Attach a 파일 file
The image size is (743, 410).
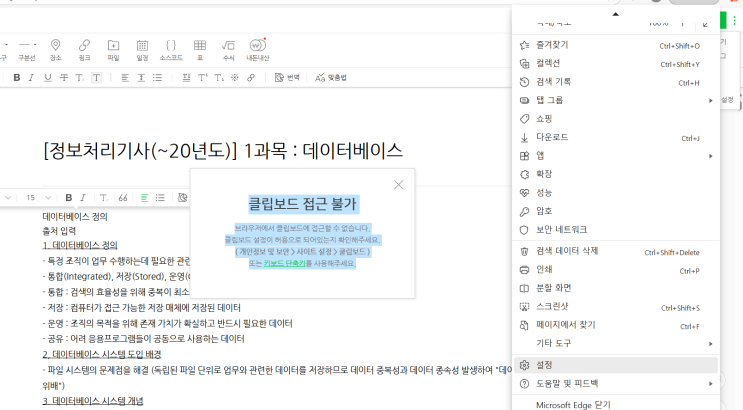click(x=113, y=50)
